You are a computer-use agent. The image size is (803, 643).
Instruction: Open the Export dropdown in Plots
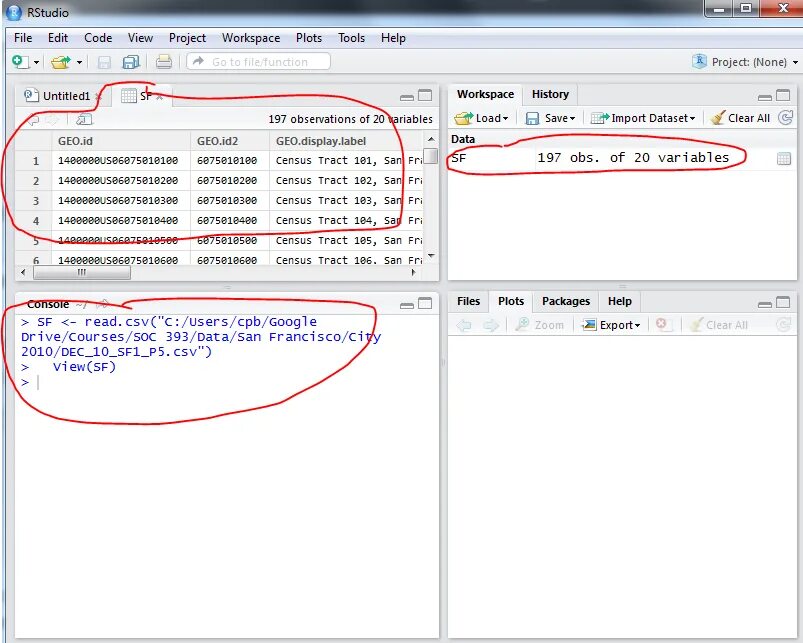click(611, 325)
